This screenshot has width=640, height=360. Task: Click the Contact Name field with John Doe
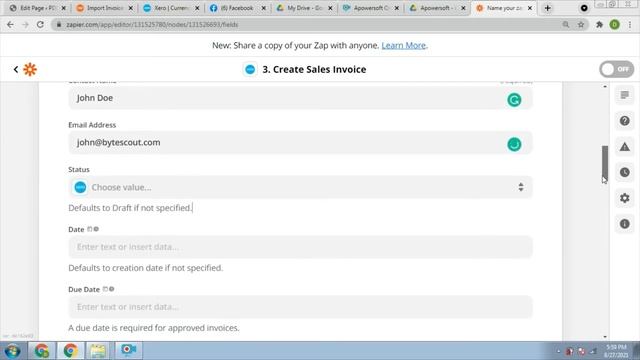(300, 98)
